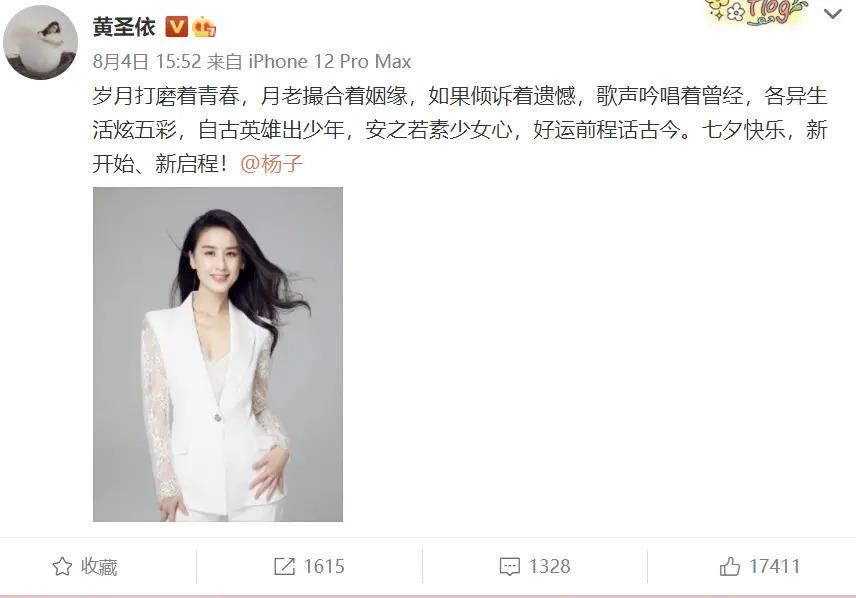Expand the post options chevron
This screenshot has width=856, height=598.
tap(833, 14)
